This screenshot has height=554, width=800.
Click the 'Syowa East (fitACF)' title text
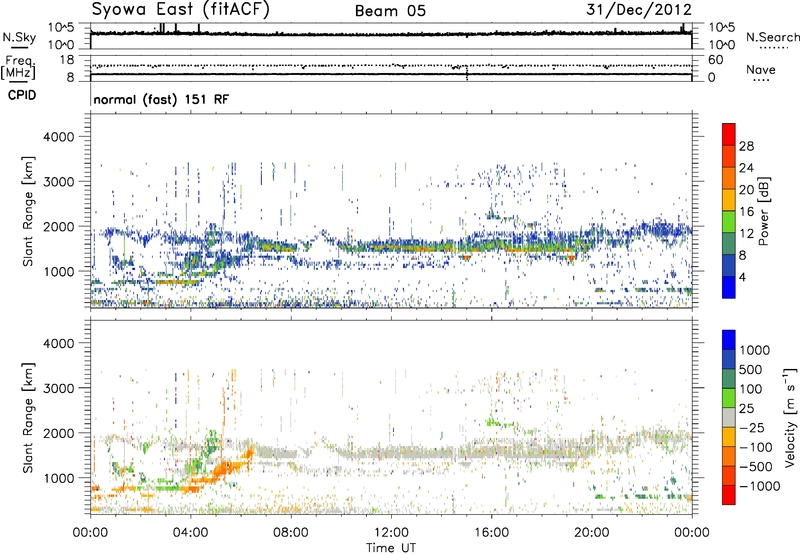click(180, 9)
